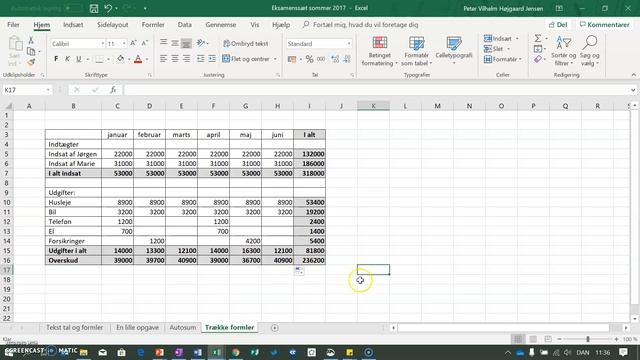Click the increase decimal icon

335,59
